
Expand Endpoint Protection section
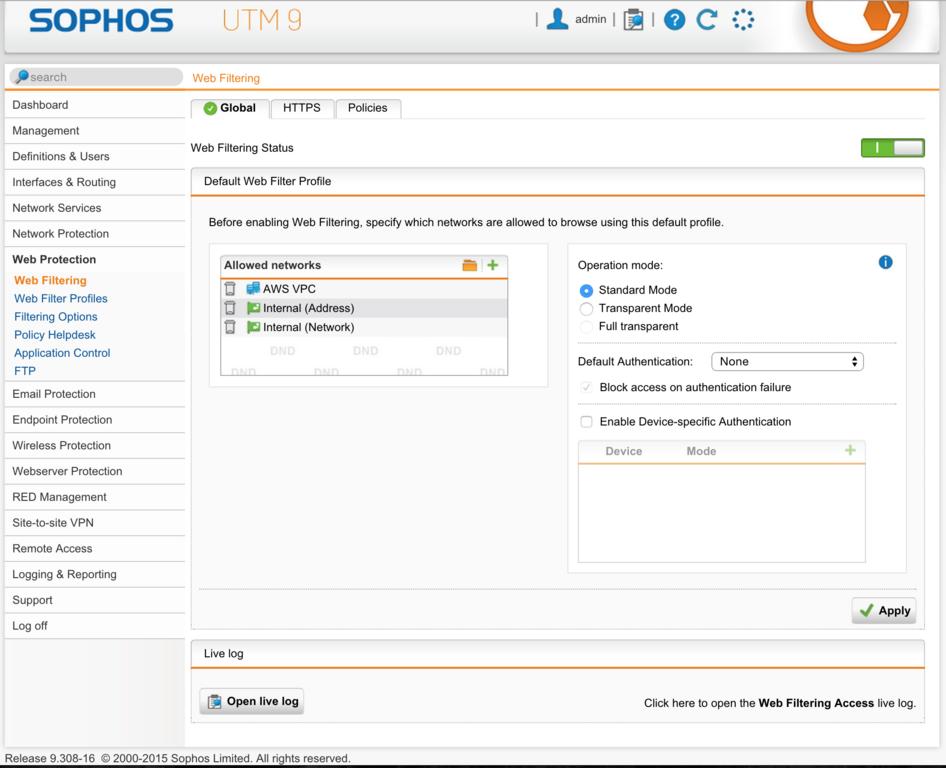coord(95,420)
